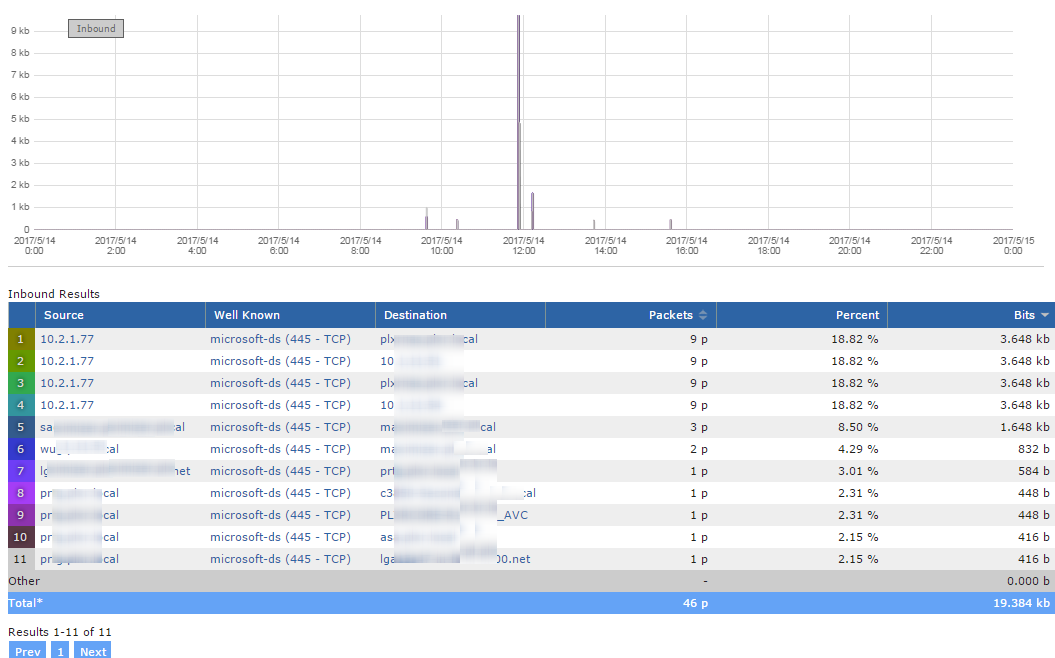Open the destination ending in _AVC

(x=454, y=515)
